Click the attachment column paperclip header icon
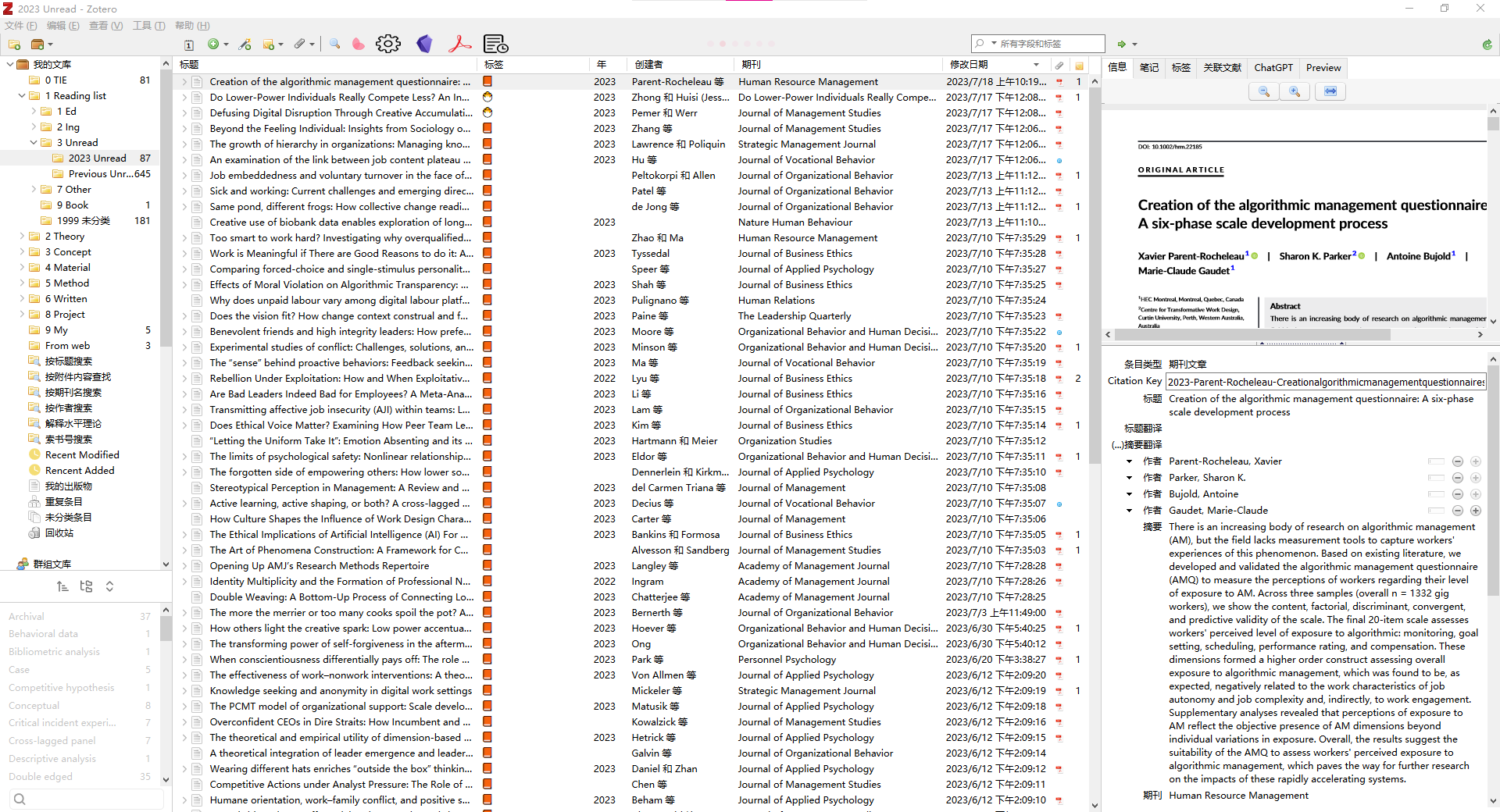 pyautogui.click(x=1059, y=65)
